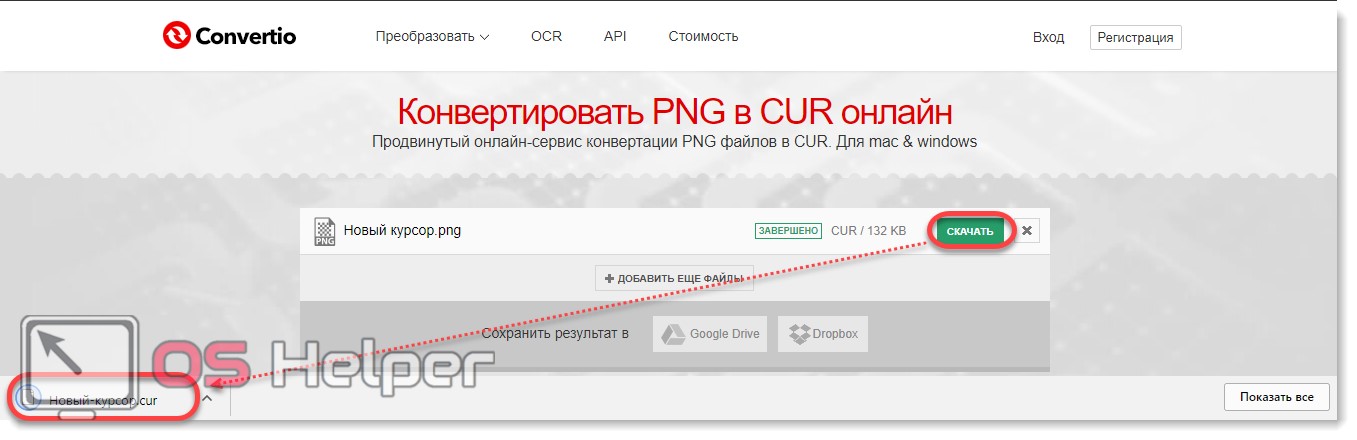
Task: Download the file with the green СКАЧАТЬ button
Action: click(x=969, y=231)
